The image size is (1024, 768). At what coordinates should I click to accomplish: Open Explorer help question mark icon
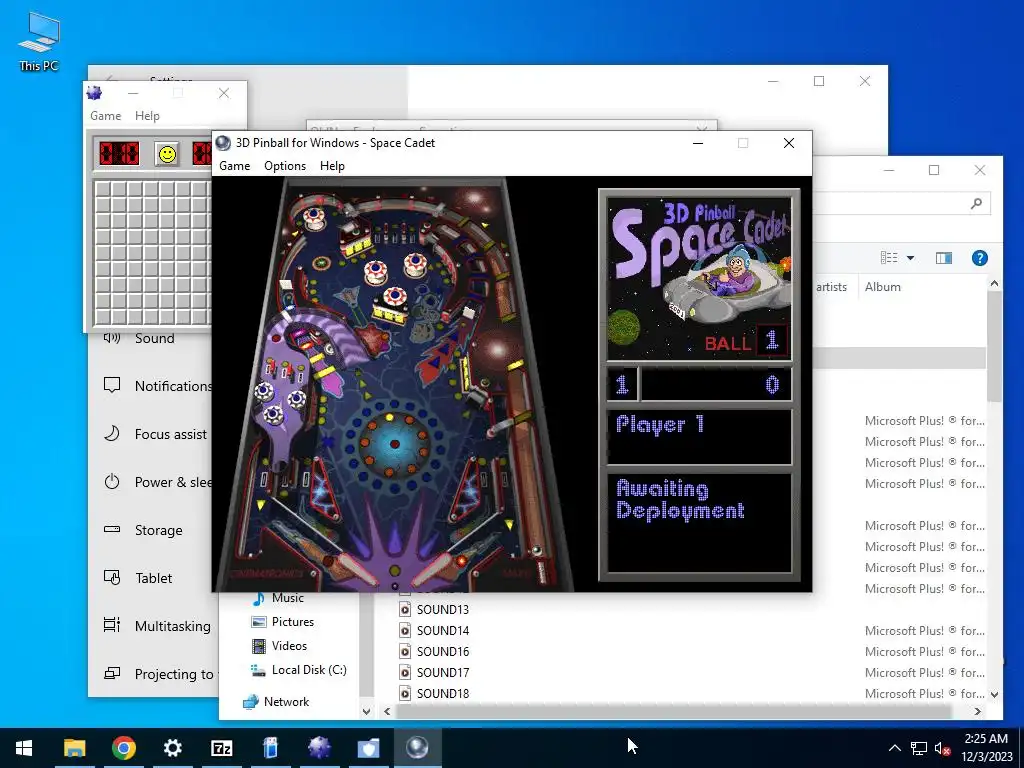[979, 258]
